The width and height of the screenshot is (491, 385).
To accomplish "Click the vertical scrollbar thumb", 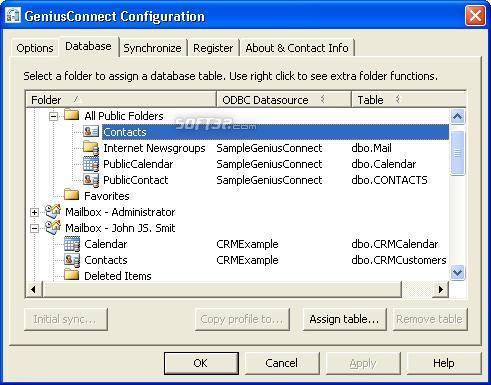I will pos(457,153).
